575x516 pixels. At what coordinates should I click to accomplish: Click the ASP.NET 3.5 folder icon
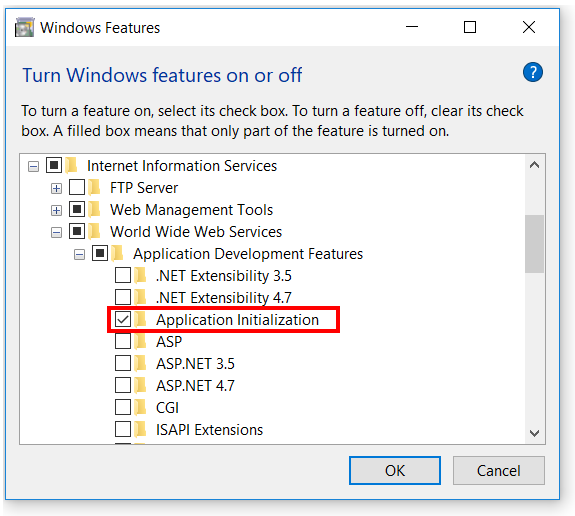click(x=140, y=363)
